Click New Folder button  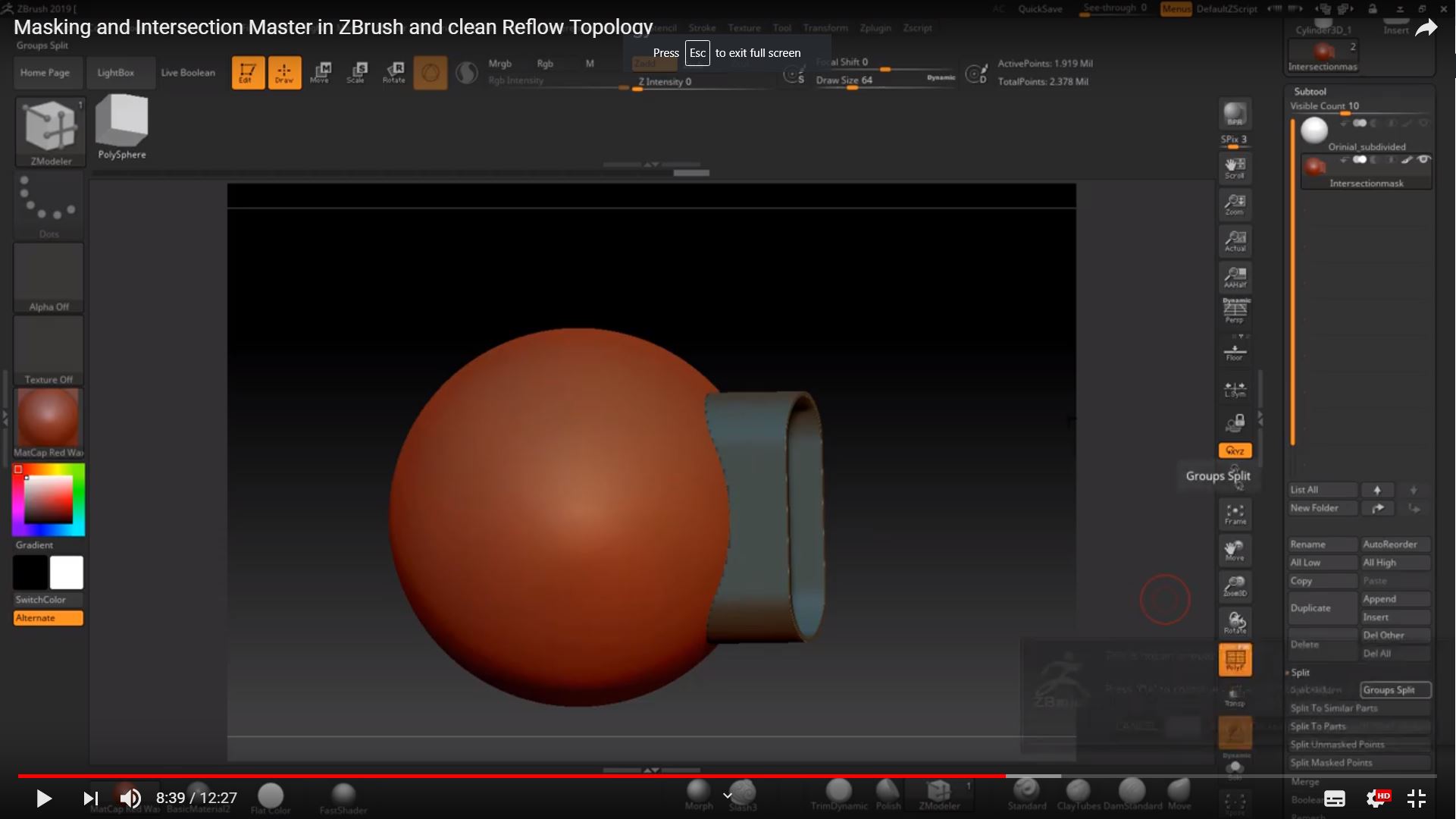(1323, 508)
